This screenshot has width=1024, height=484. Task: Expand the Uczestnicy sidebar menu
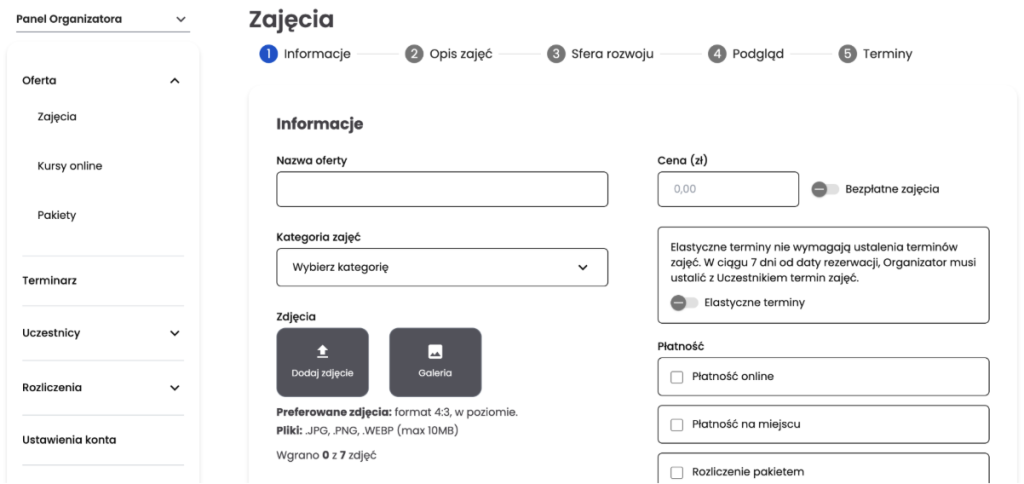tap(175, 333)
